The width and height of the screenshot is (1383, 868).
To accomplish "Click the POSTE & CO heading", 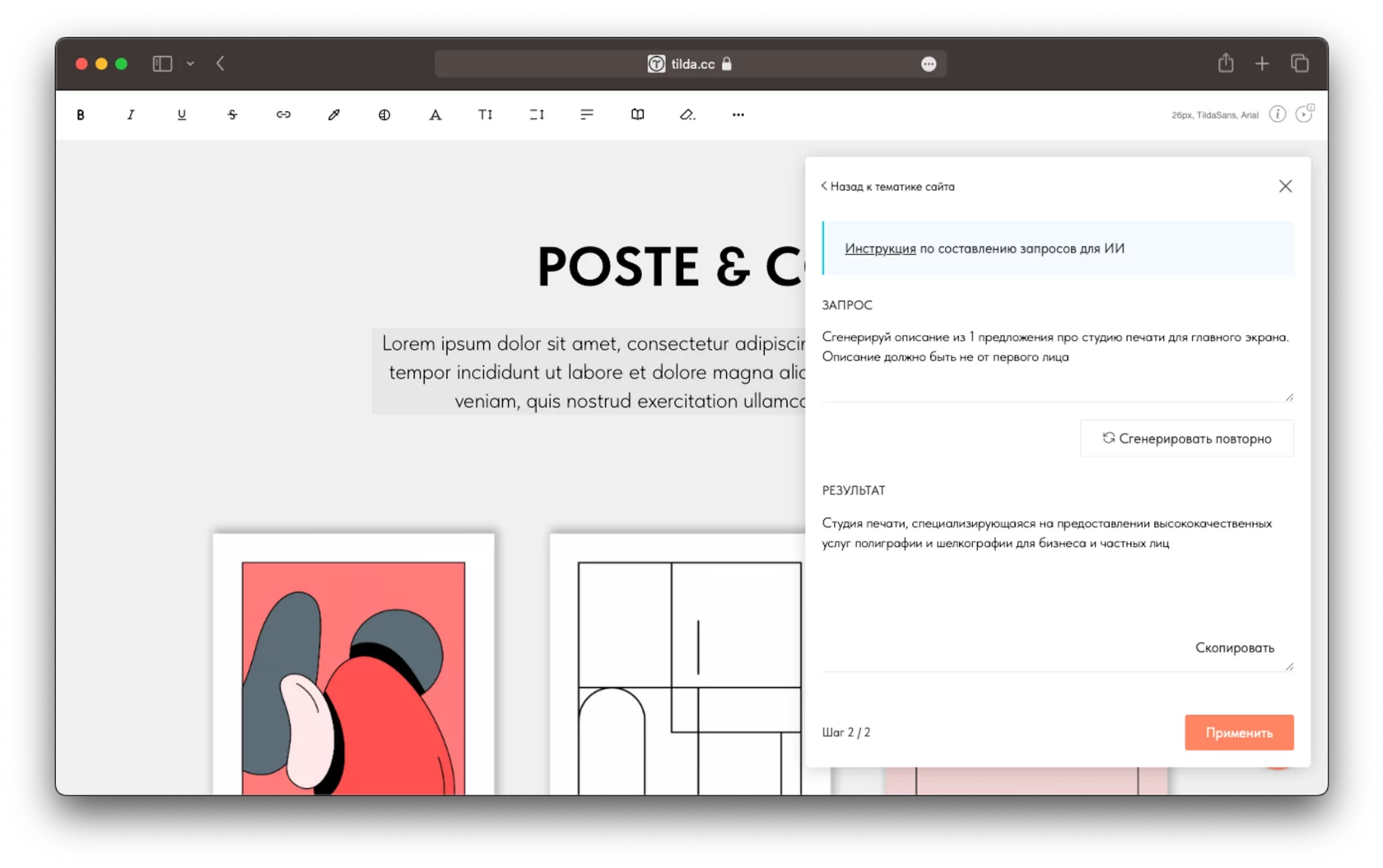I will (x=671, y=267).
